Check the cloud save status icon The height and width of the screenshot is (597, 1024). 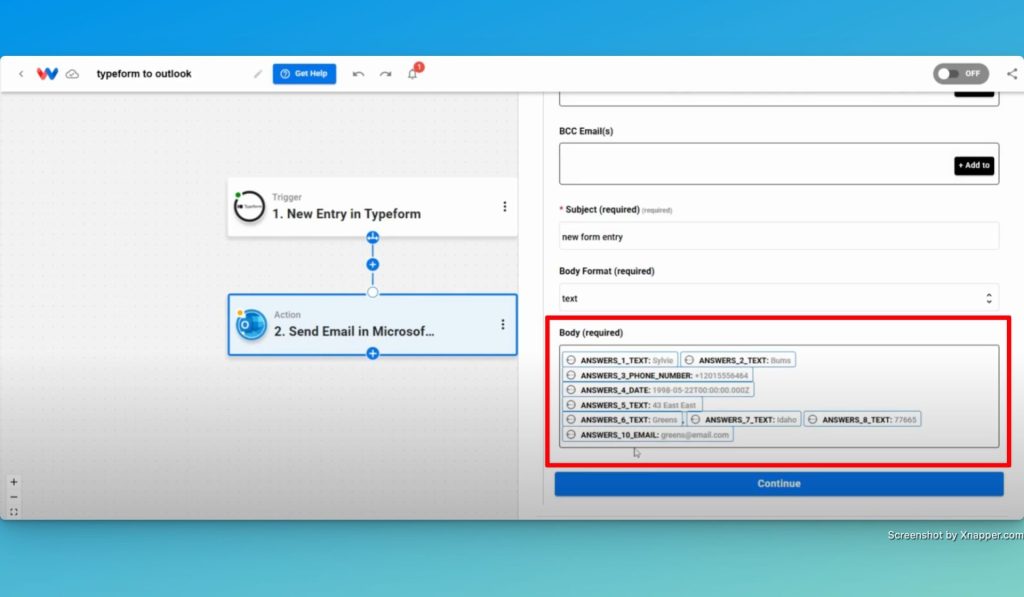pos(72,74)
